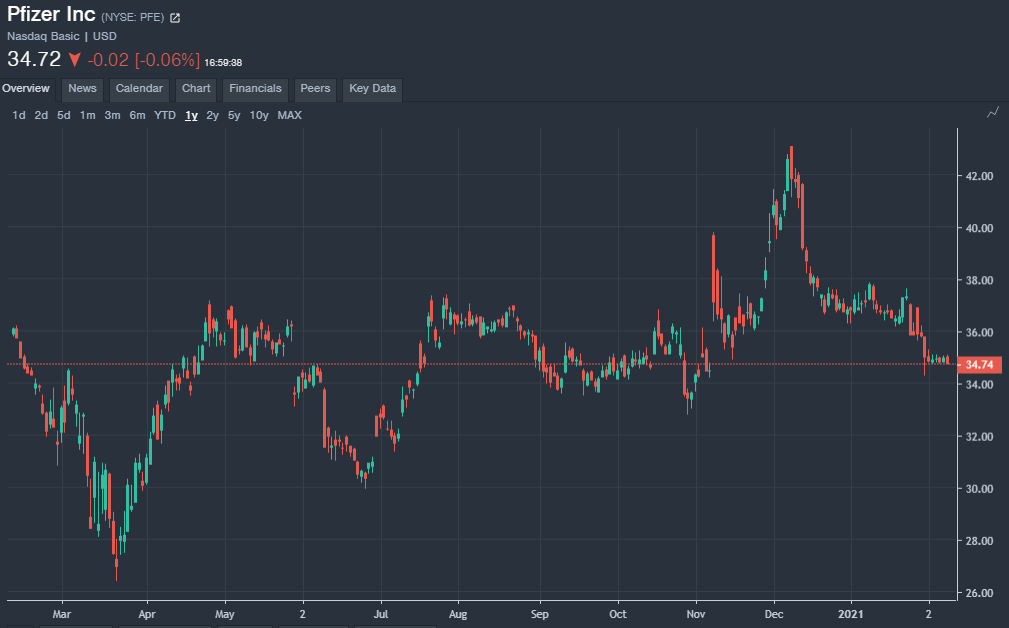
Task: Click the 40.00 price axis label
Action: 979,228
